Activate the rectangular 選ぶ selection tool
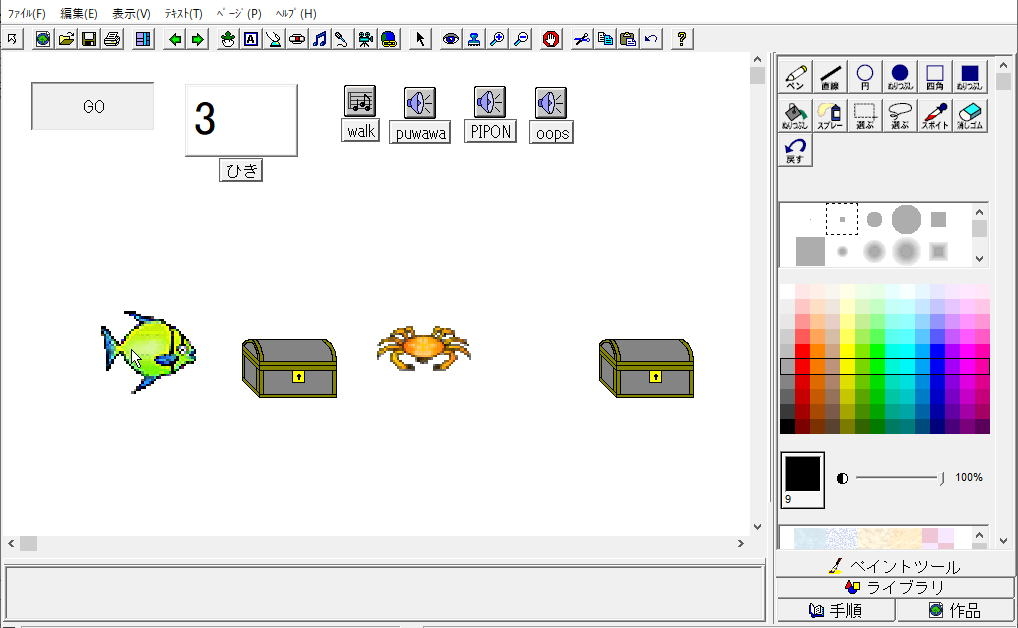 coord(865,116)
